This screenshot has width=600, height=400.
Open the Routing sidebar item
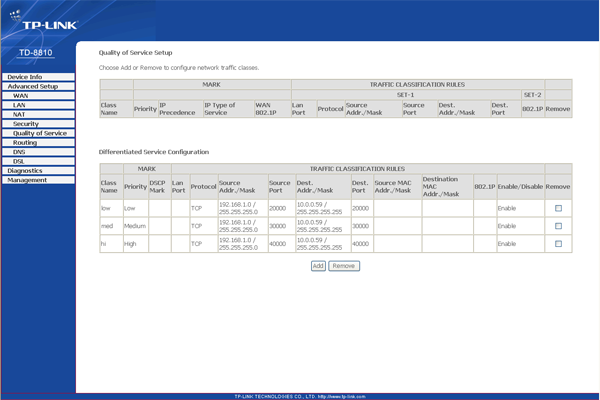coord(38,142)
